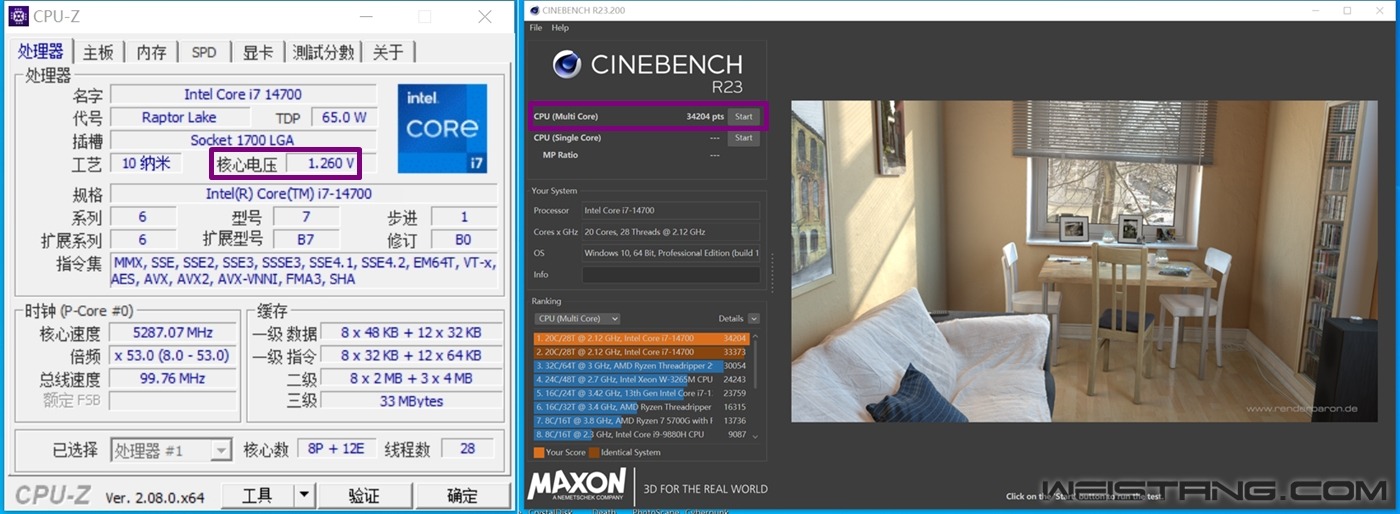Image resolution: width=1400 pixels, height=514 pixels.
Task: Click the 34204 pts multi core score
Action: (x=705, y=117)
